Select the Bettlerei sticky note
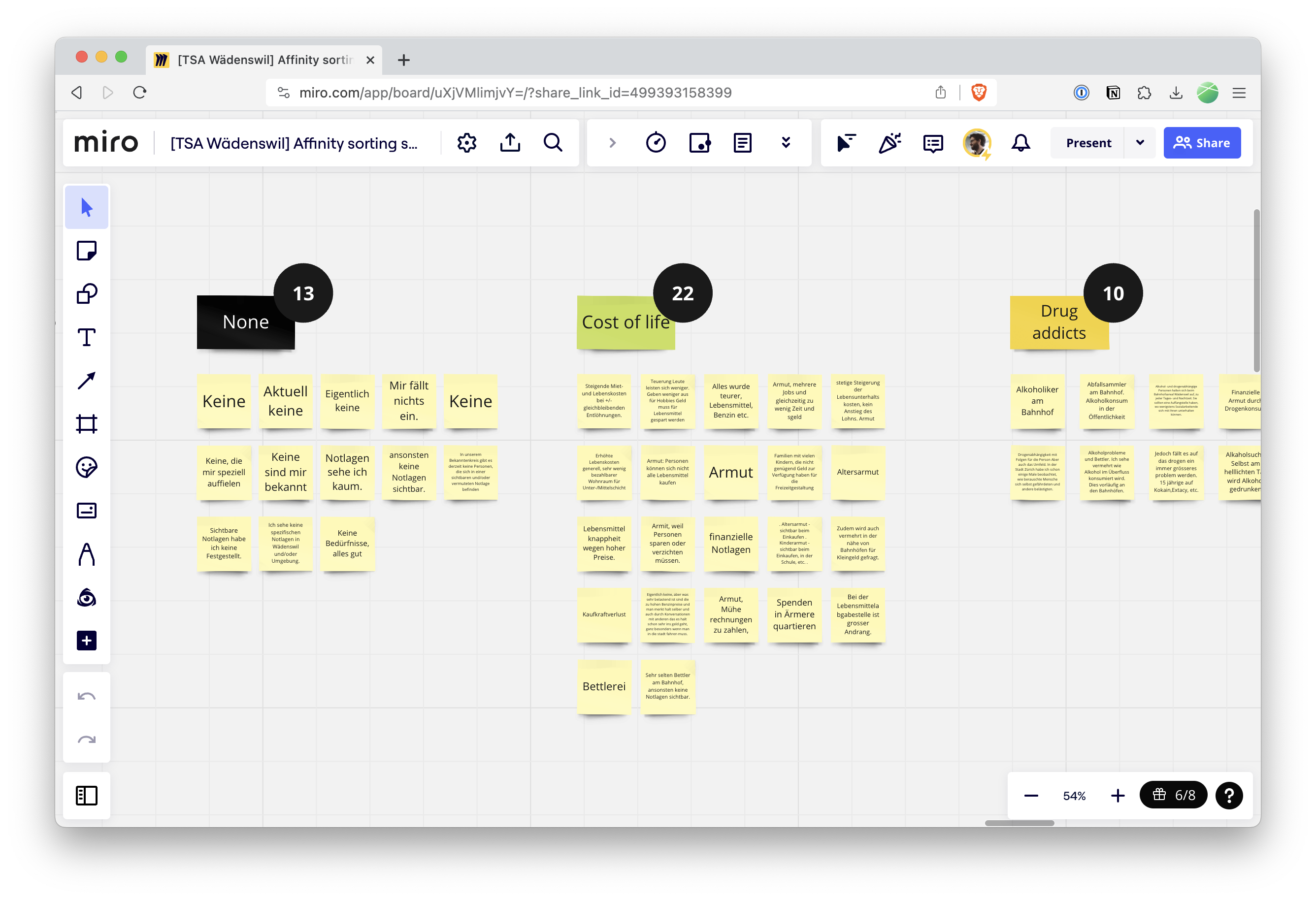Viewport: 1316px width, 900px height. pos(604,686)
